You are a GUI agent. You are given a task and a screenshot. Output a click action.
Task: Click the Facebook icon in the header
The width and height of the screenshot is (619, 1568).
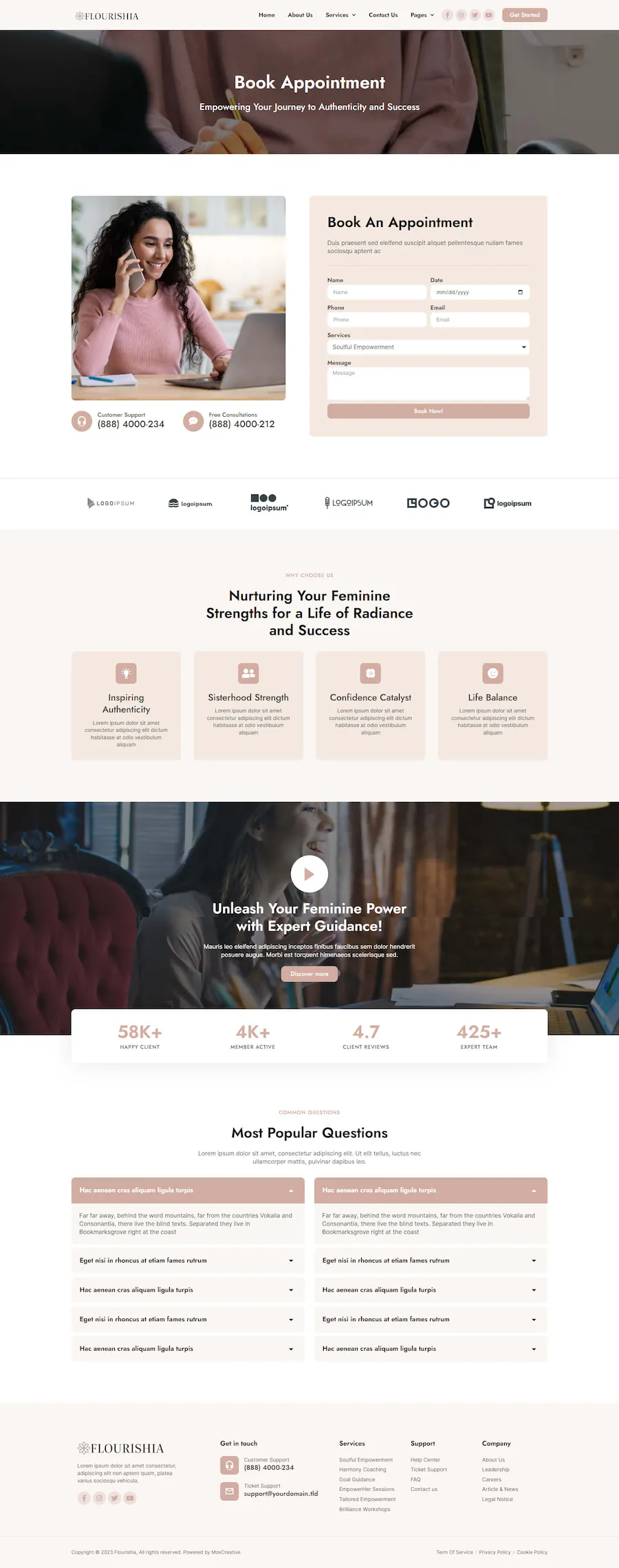pyautogui.click(x=448, y=15)
